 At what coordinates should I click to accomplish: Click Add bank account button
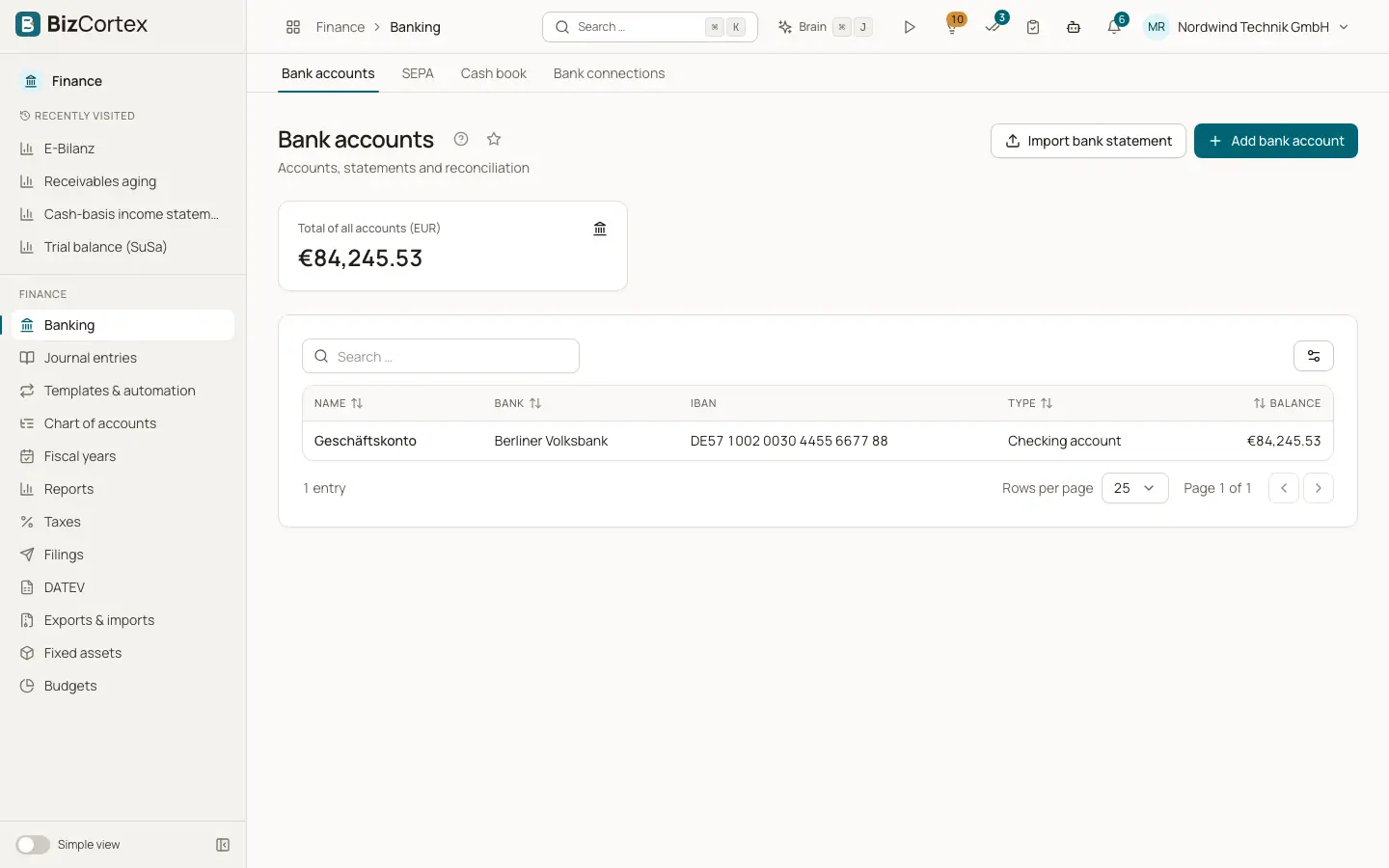coord(1276,141)
